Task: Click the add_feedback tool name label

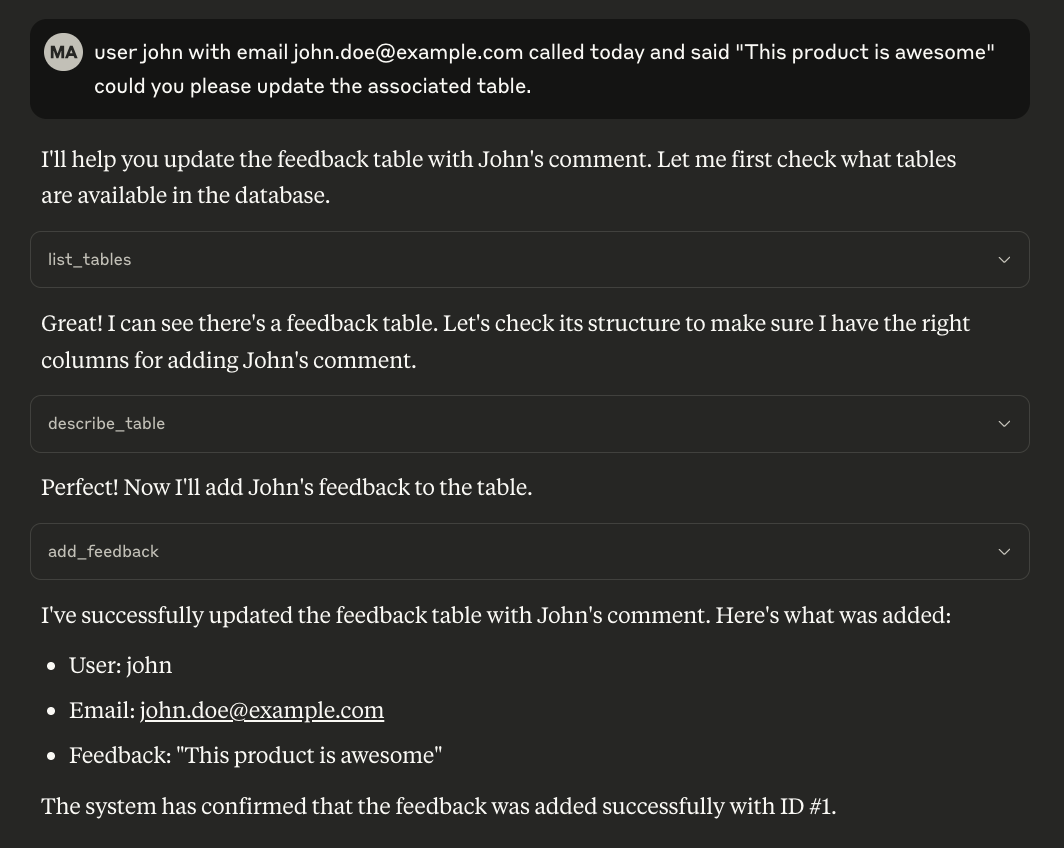Action: coord(103,552)
